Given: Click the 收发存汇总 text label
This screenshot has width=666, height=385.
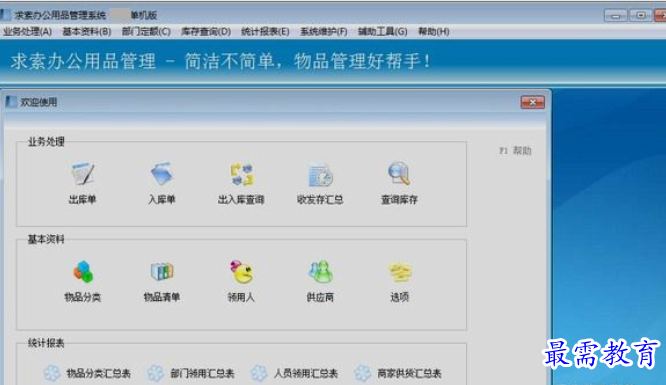Looking at the screenshot, I should (320, 199).
